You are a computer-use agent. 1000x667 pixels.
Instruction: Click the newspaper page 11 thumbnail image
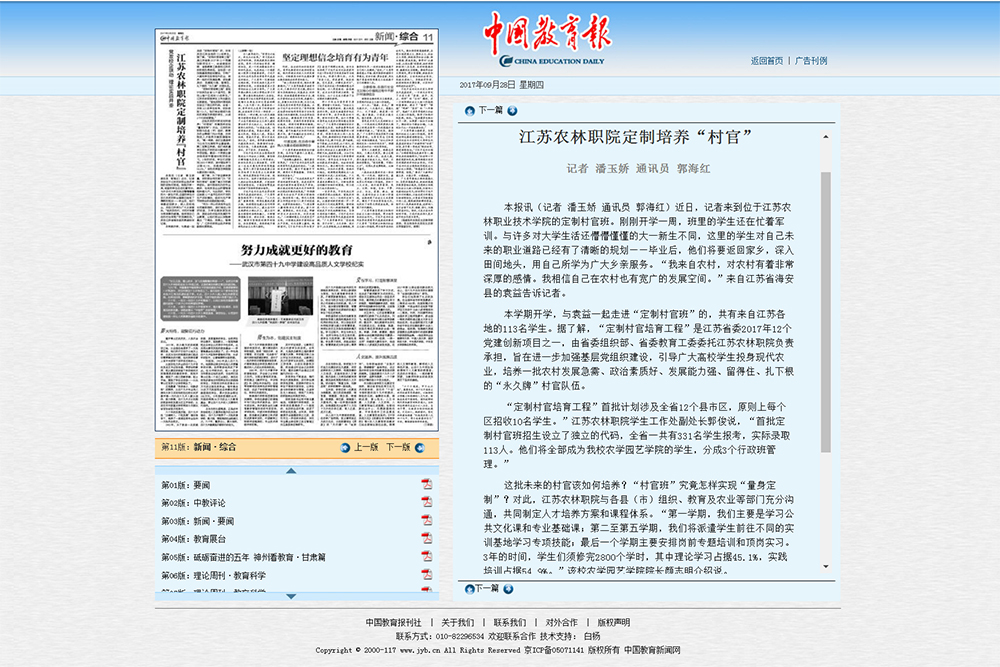click(297, 230)
